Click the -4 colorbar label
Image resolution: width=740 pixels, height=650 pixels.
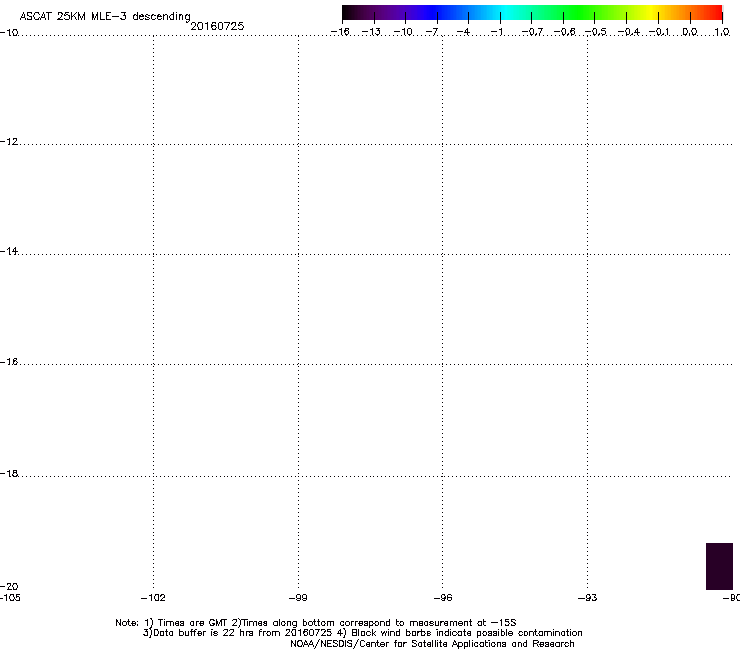(463, 32)
